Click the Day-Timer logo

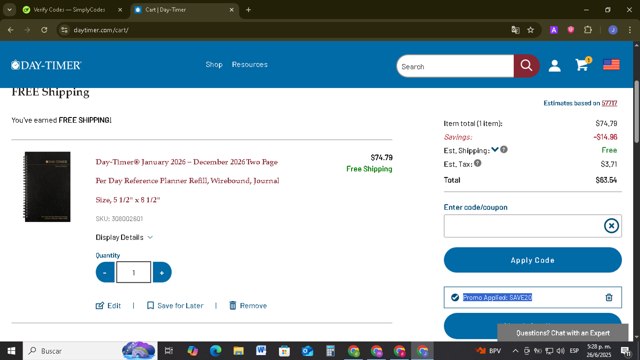tap(46, 65)
